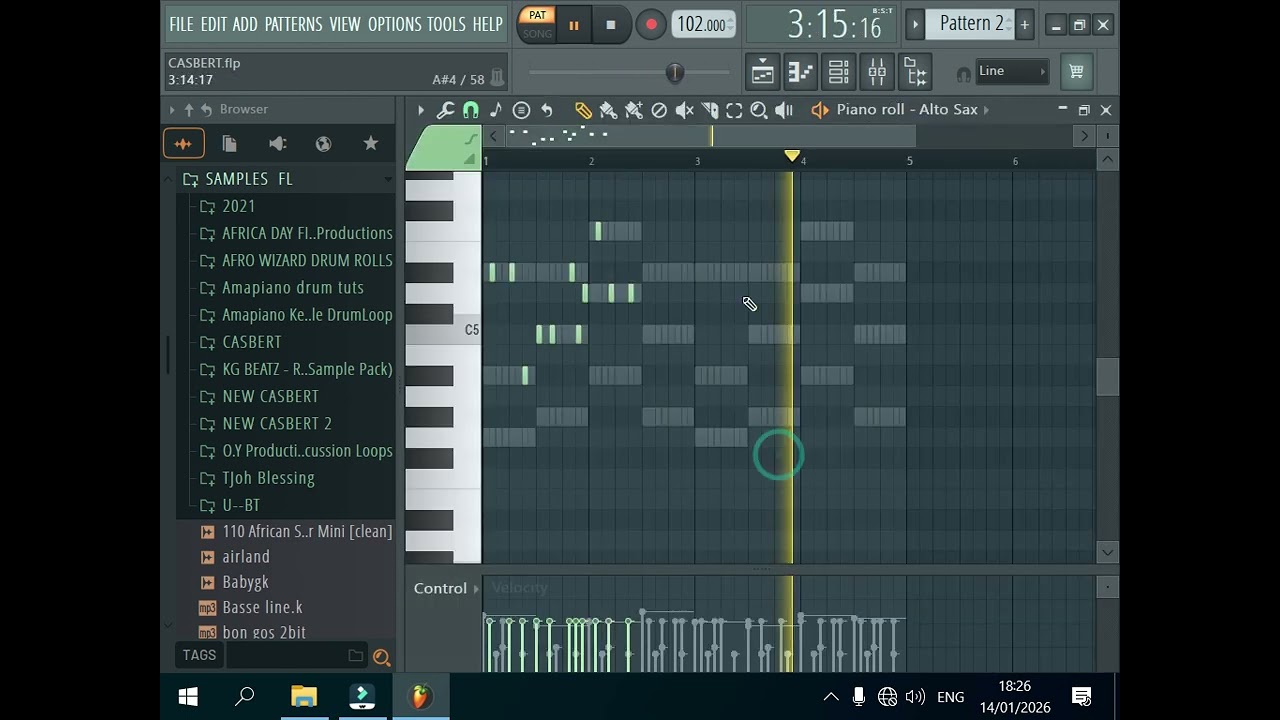Click the C5 piano key
Screen dimensions: 1280x720
pyautogui.click(x=443, y=330)
